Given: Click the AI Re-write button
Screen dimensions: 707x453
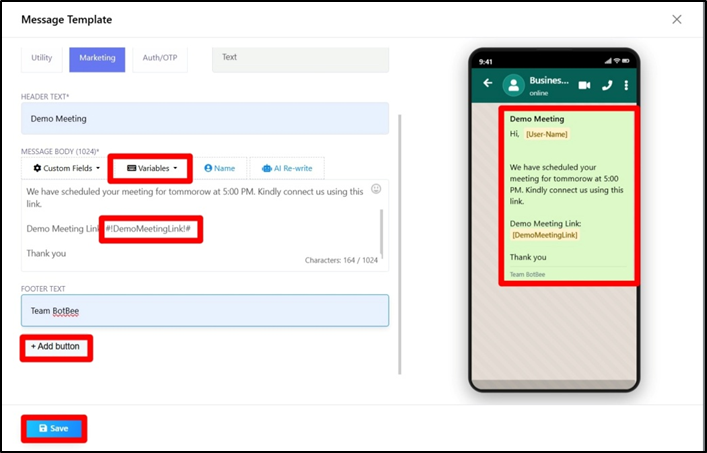Looking at the screenshot, I should [x=287, y=168].
